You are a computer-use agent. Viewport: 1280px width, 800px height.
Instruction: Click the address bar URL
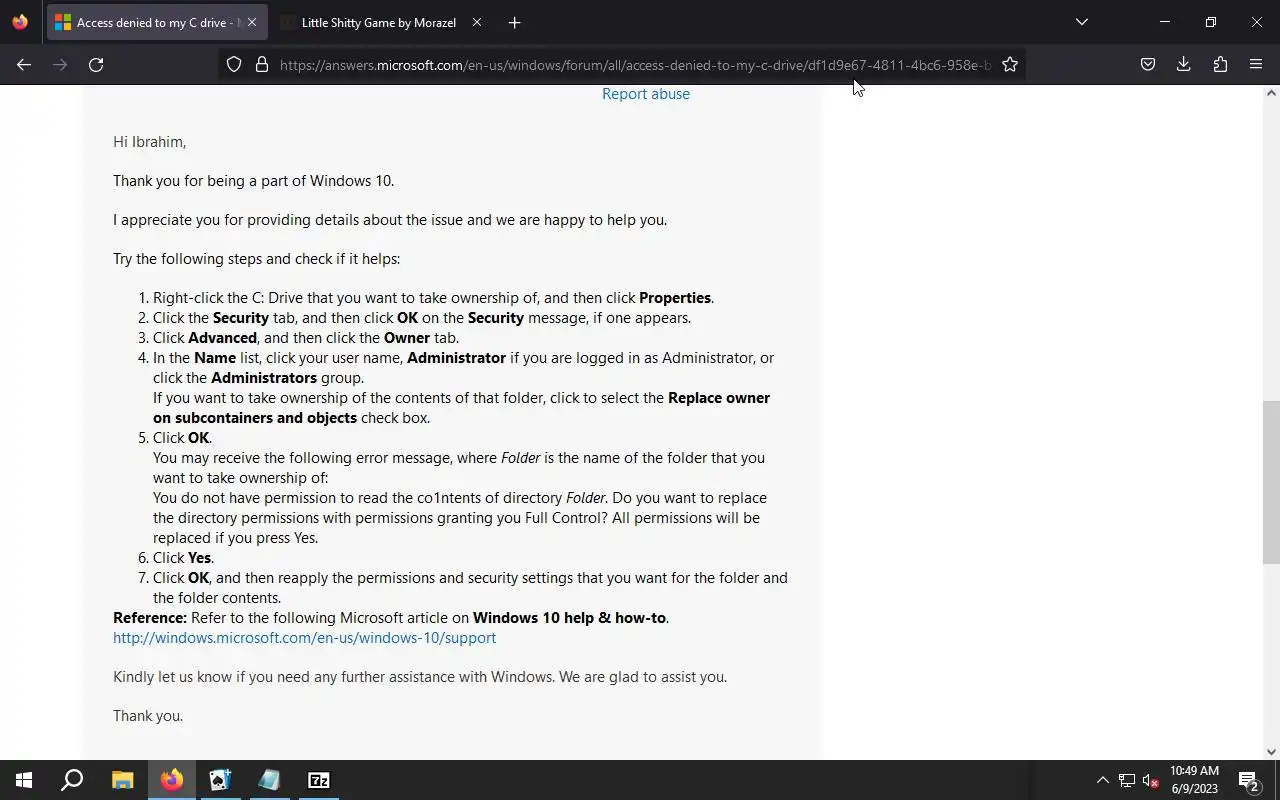[x=635, y=65]
